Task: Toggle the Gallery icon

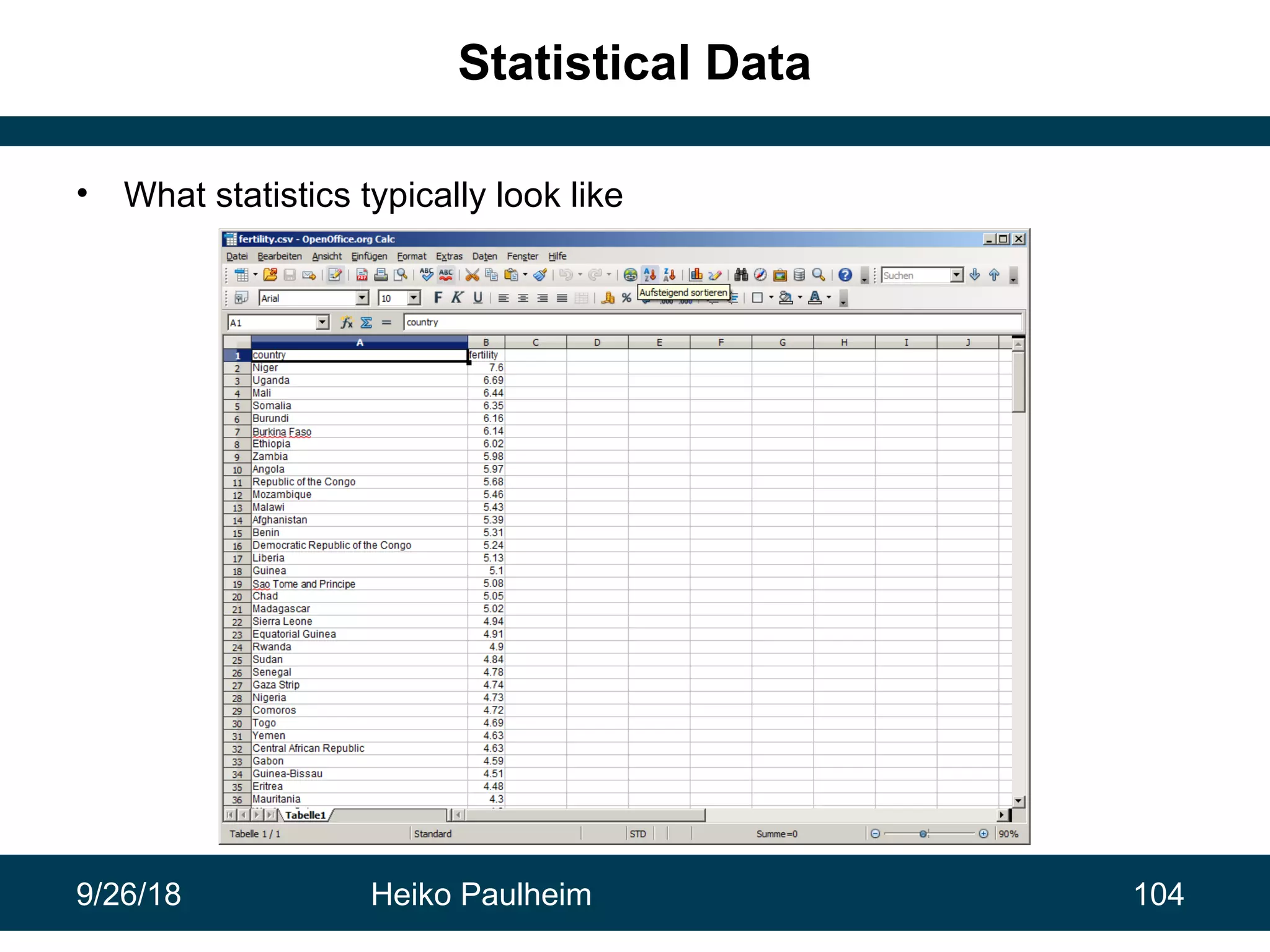Action: coord(780,275)
